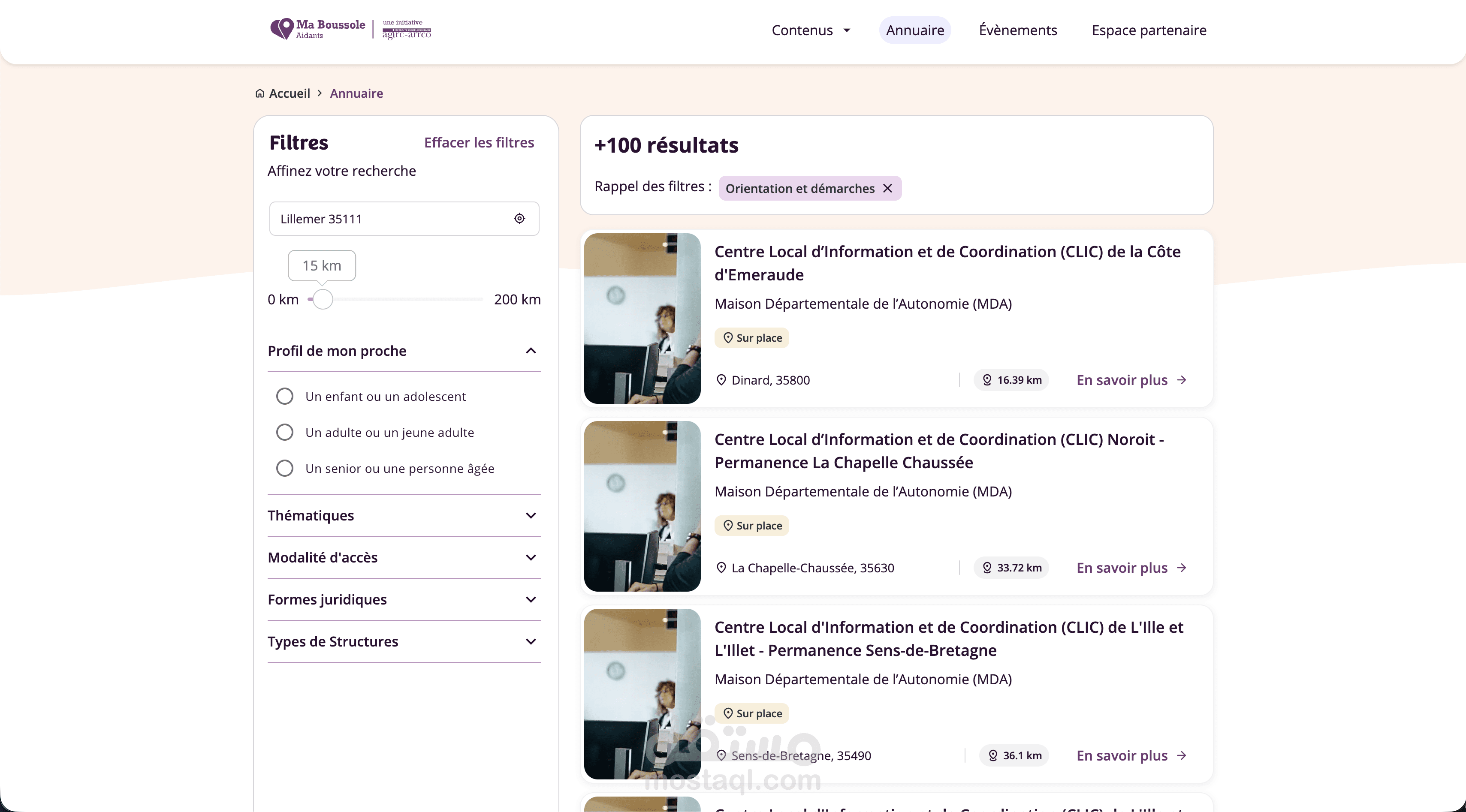Image resolution: width=1466 pixels, height=812 pixels.
Task: Click the thumbnail of the Côte d'Emeraude card
Action: [x=642, y=319]
